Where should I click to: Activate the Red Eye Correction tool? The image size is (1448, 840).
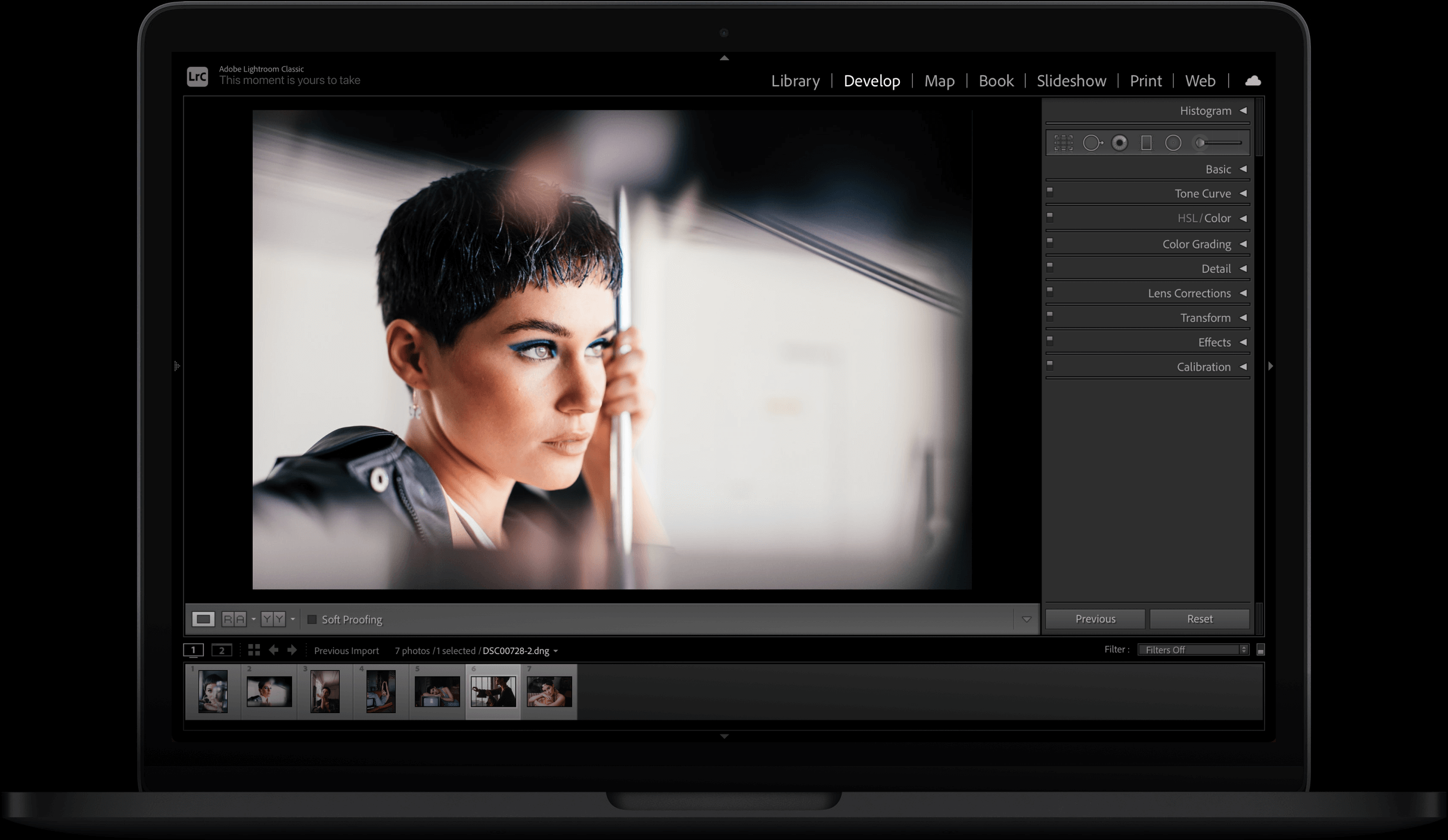[x=1120, y=143]
